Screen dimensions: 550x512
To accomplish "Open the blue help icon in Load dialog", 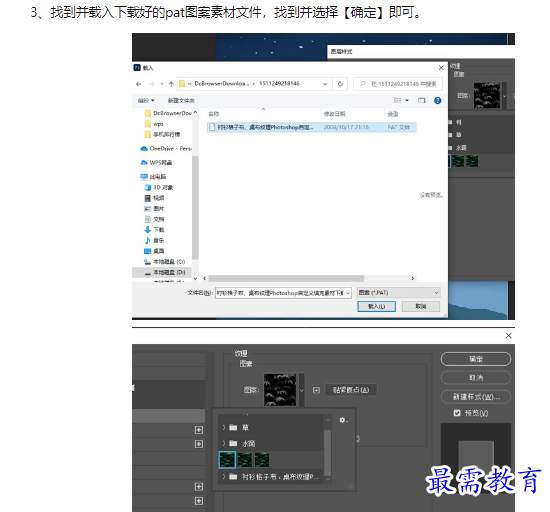I will pyautogui.click(x=437, y=100).
